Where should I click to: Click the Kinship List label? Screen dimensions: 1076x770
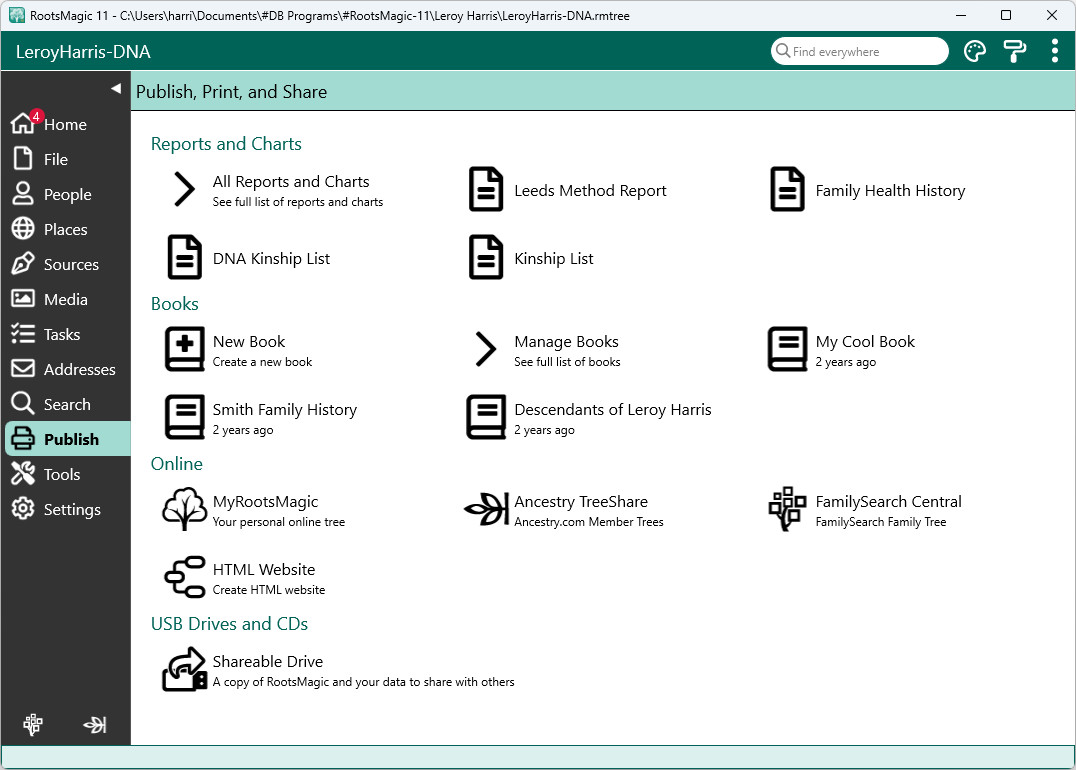(554, 258)
